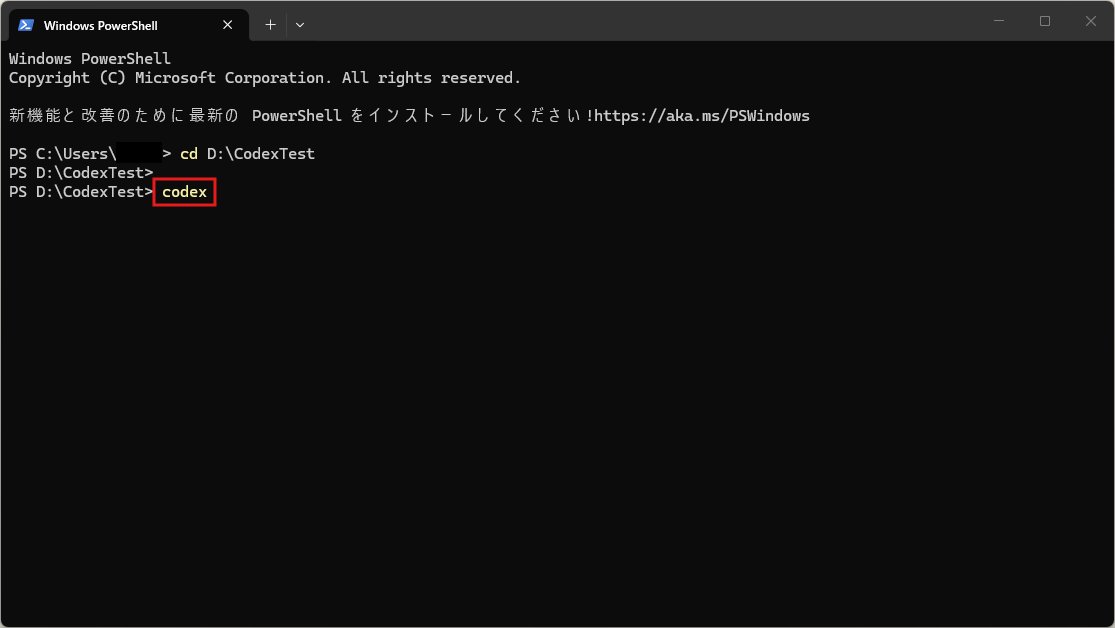Click the yellow cd command keyword
Viewport: 1115px width, 628px height.
pyautogui.click(x=189, y=154)
